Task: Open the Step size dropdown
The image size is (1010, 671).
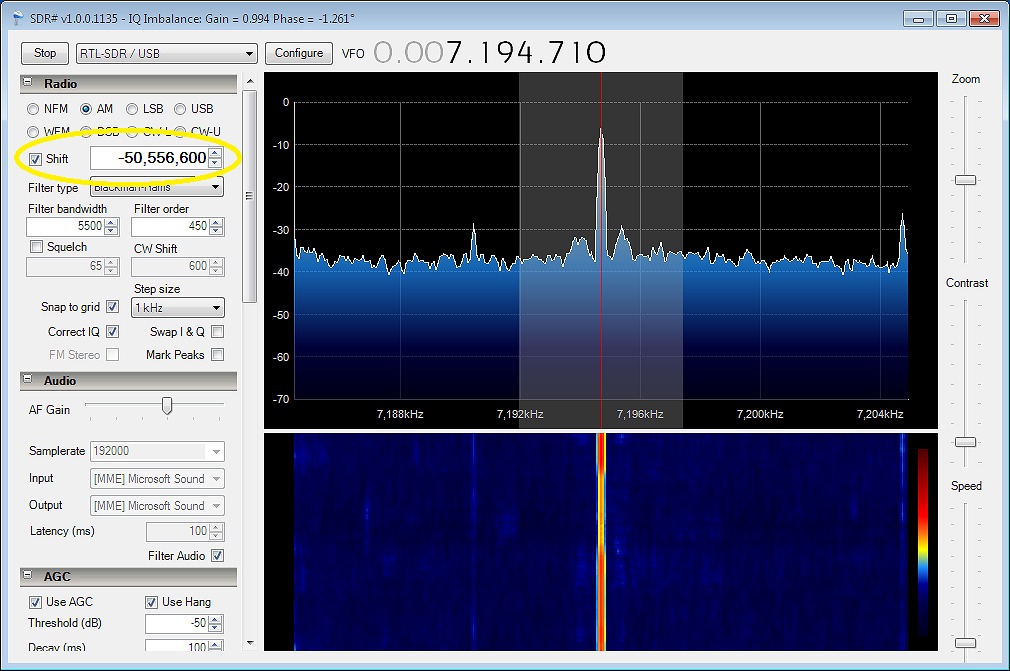Action: [x=177, y=308]
